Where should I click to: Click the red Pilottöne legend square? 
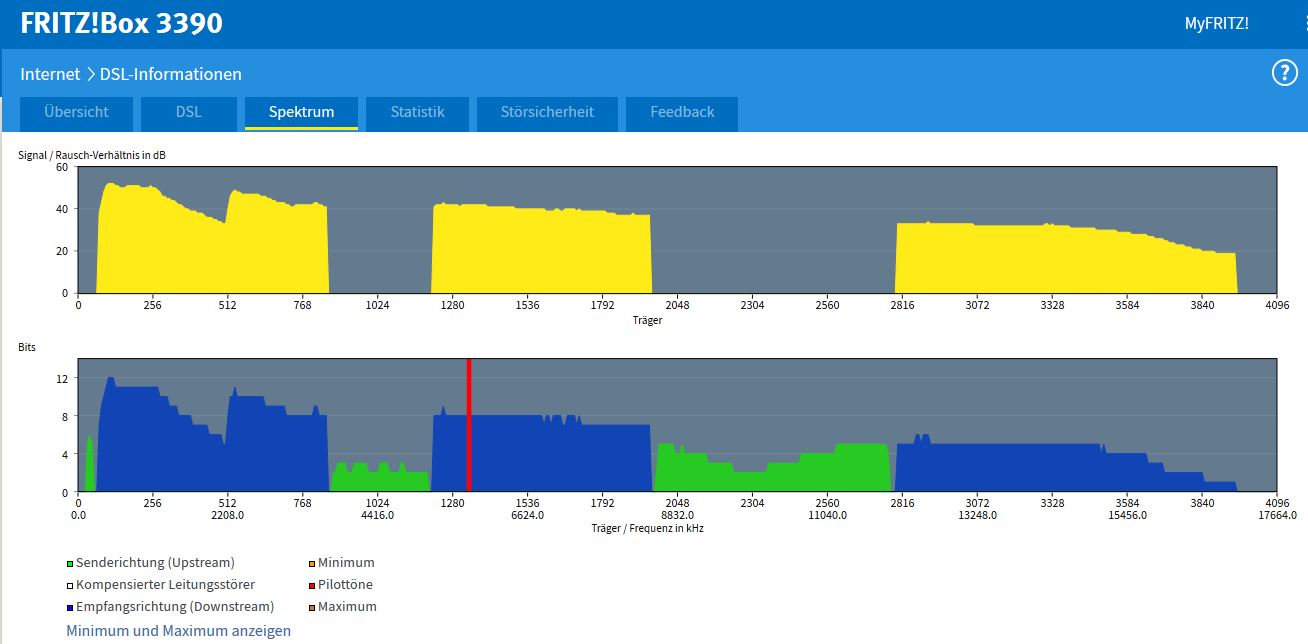(x=312, y=585)
